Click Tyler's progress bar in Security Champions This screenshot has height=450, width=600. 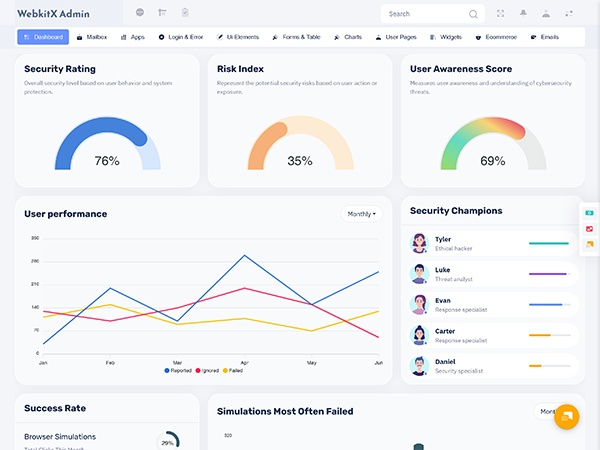click(x=548, y=243)
